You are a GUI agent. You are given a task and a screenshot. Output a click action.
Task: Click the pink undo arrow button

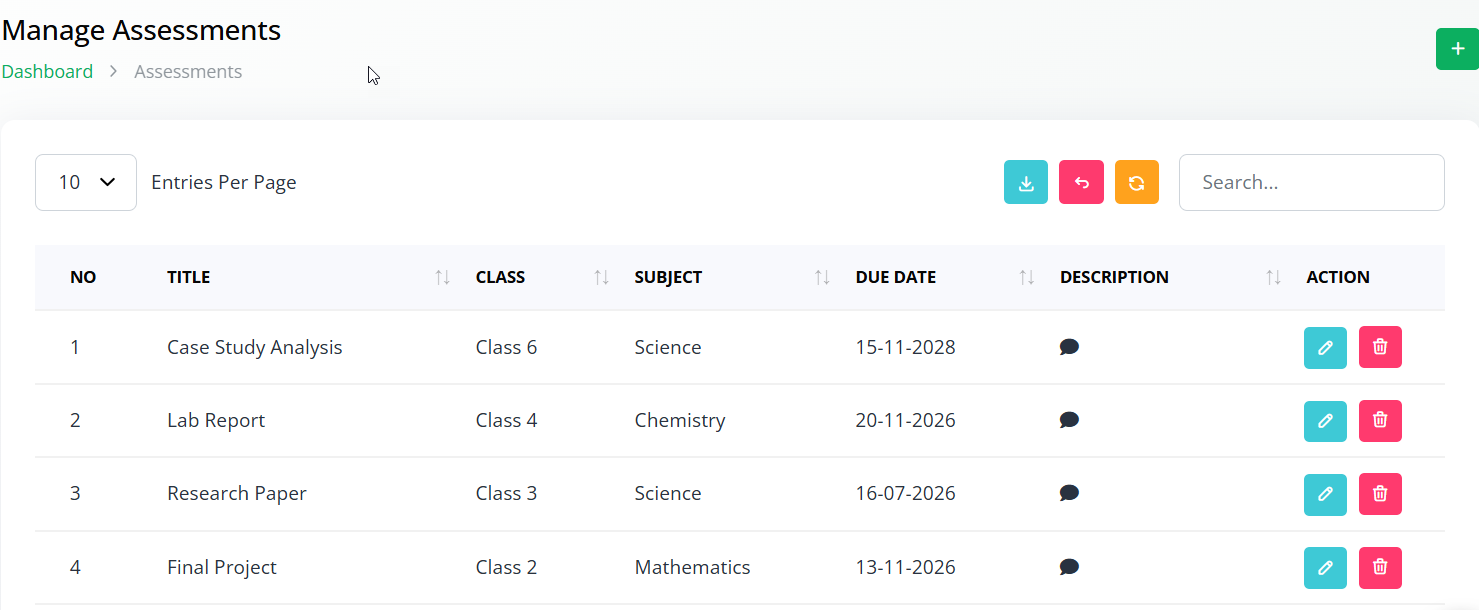tap(1081, 182)
